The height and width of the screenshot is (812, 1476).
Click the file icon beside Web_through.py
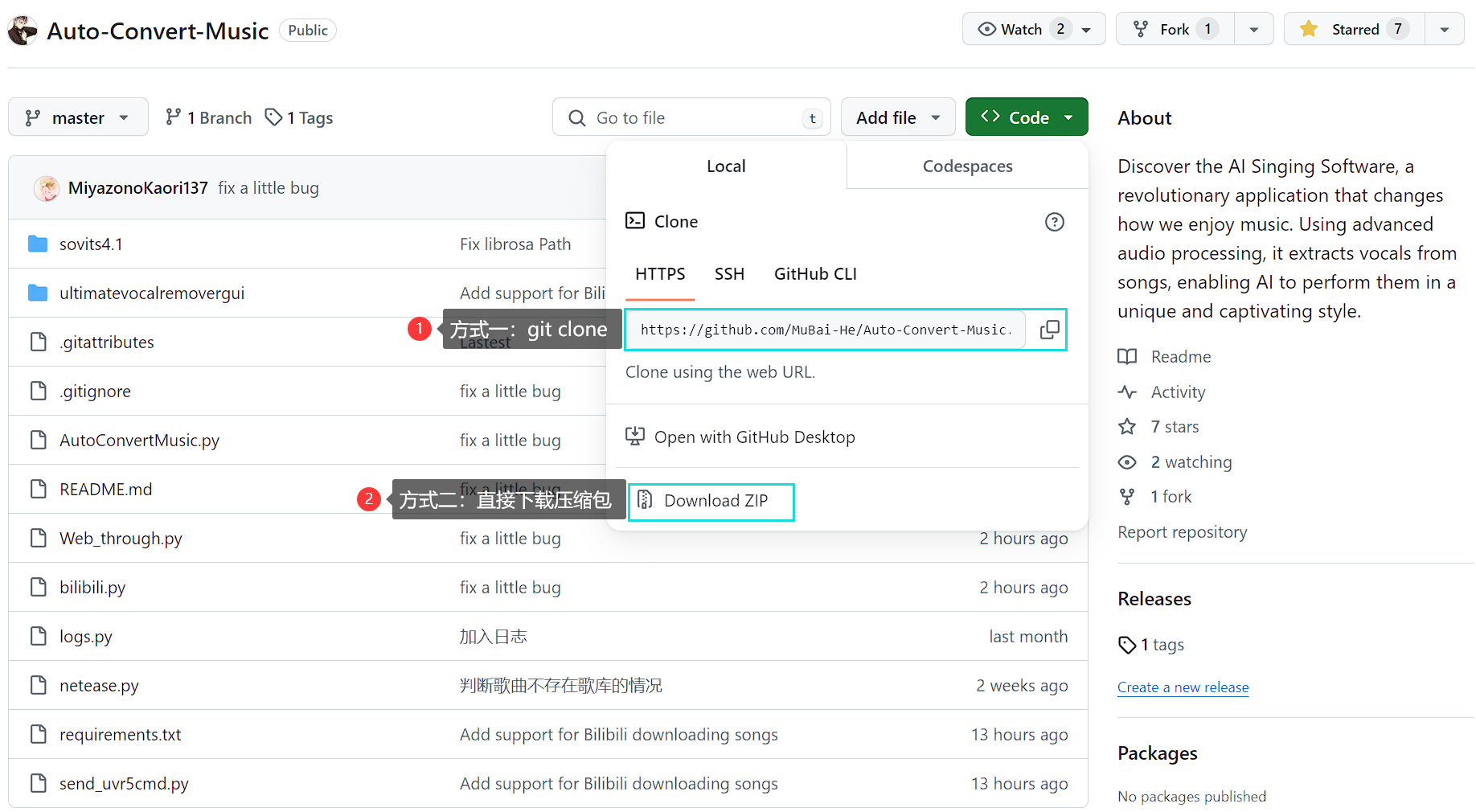pyautogui.click(x=38, y=538)
